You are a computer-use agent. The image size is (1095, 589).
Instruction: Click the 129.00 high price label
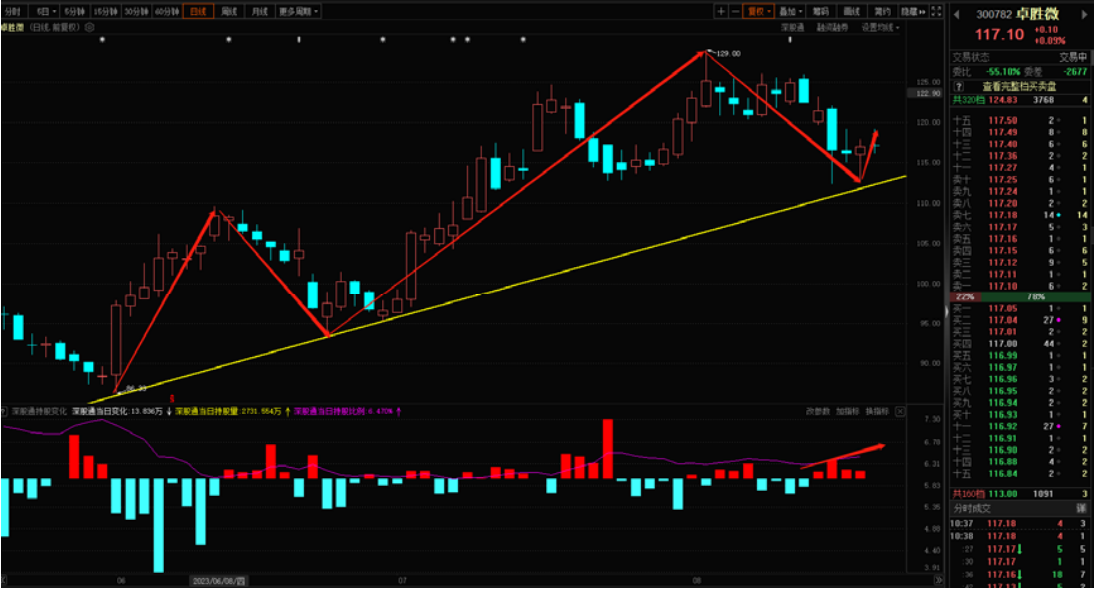click(x=728, y=54)
